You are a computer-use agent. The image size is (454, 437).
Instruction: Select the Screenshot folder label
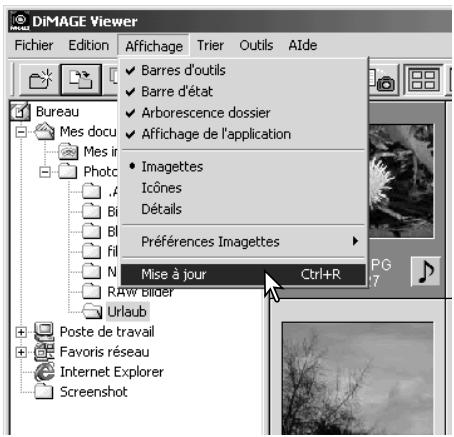[94, 392]
